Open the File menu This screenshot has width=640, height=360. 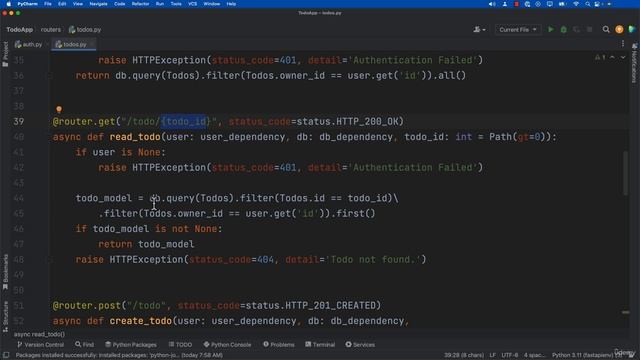point(48,4)
